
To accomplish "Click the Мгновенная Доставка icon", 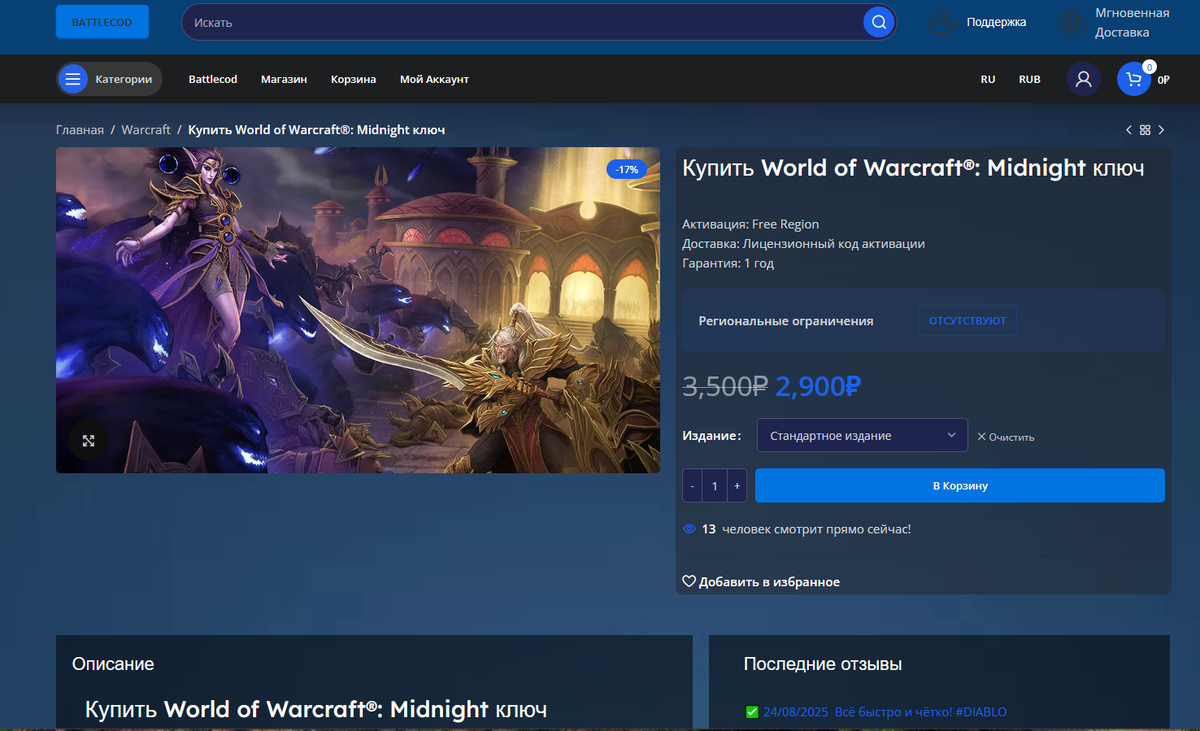I will [x=1072, y=22].
